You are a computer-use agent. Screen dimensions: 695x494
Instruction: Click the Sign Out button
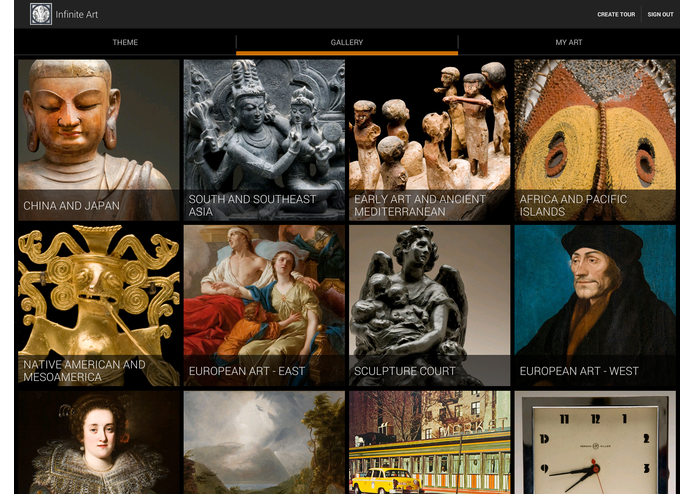pyautogui.click(x=660, y=15)
